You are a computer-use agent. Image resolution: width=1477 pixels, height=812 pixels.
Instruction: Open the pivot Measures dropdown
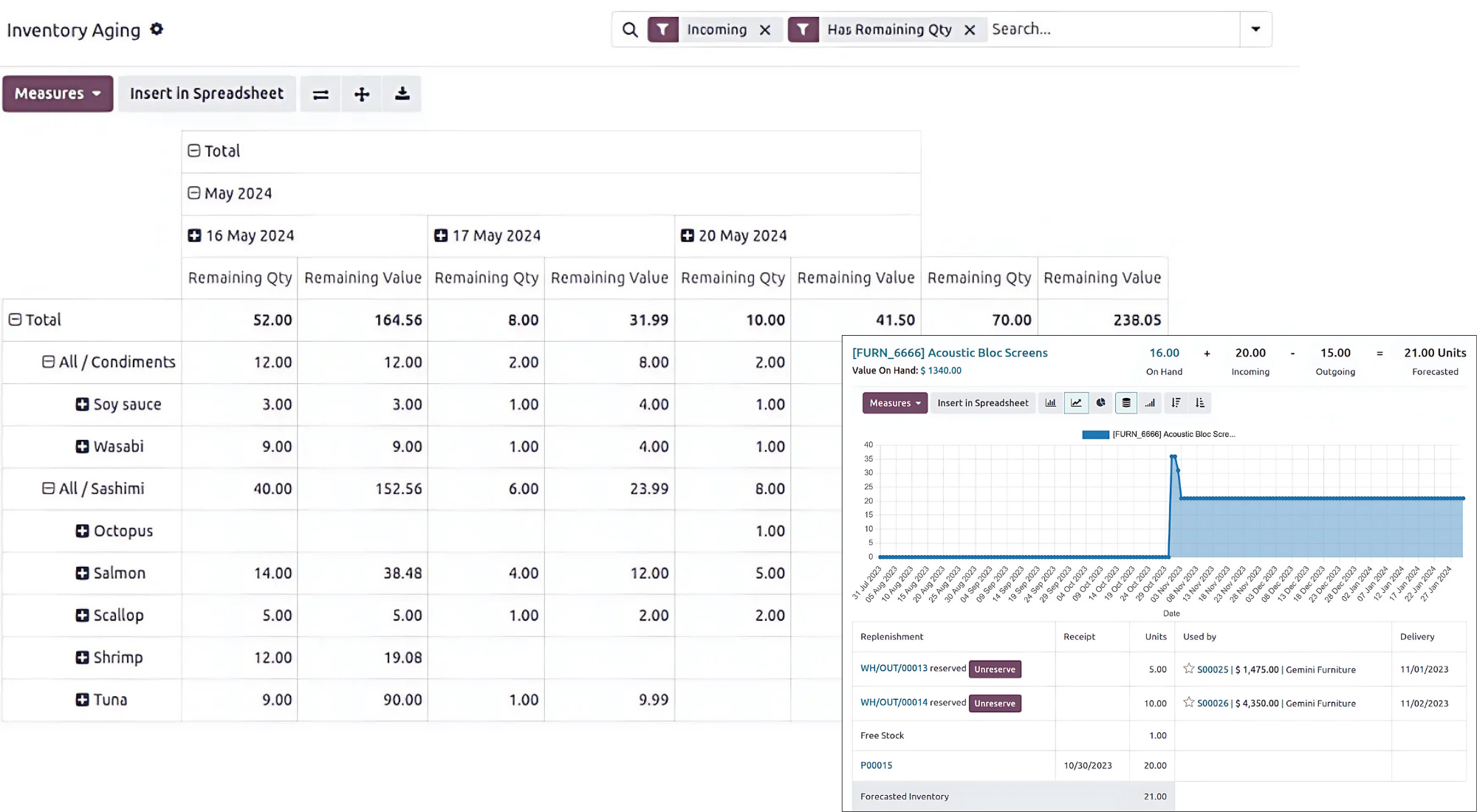point(58,94)
